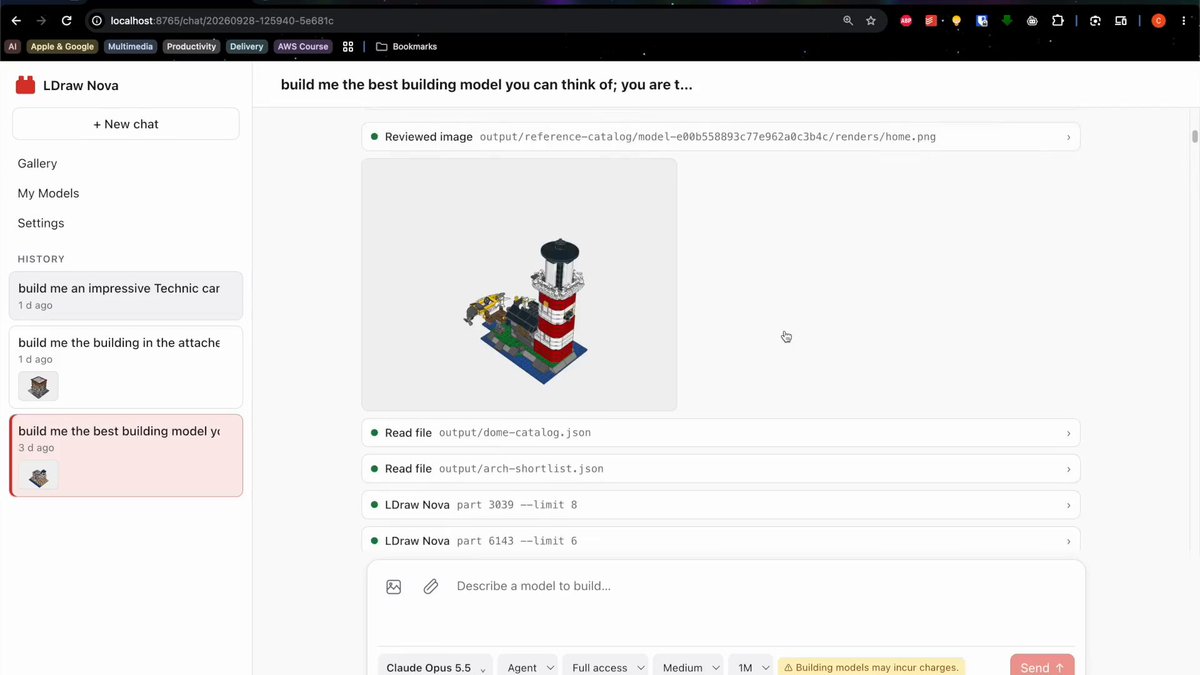The image size is (1200, 675).
Task: Open the 1M context dropdown
Action: coord(751,667)
